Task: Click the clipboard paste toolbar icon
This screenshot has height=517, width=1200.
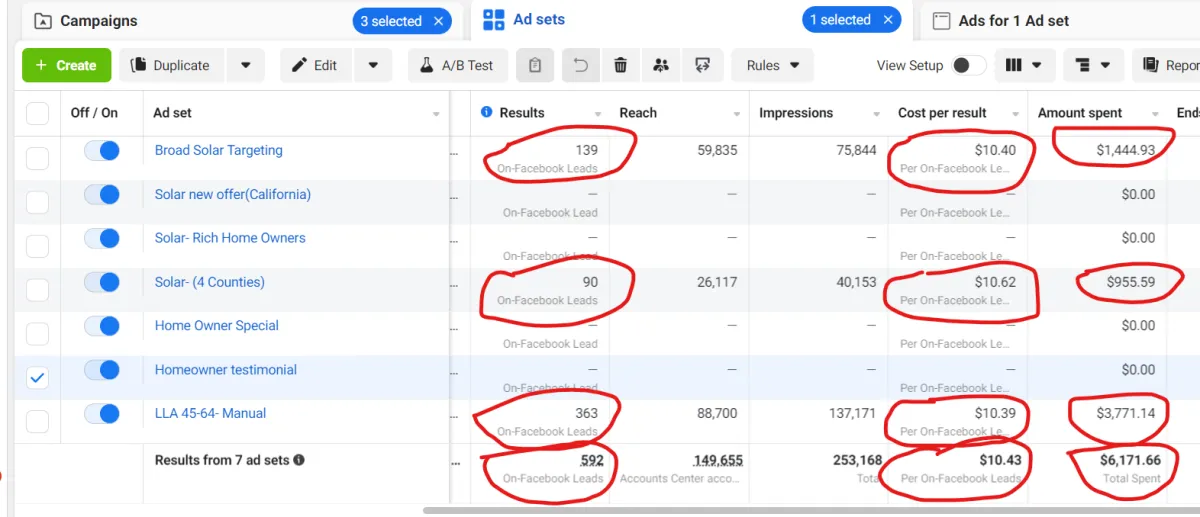Action: [x=535, y=65]
